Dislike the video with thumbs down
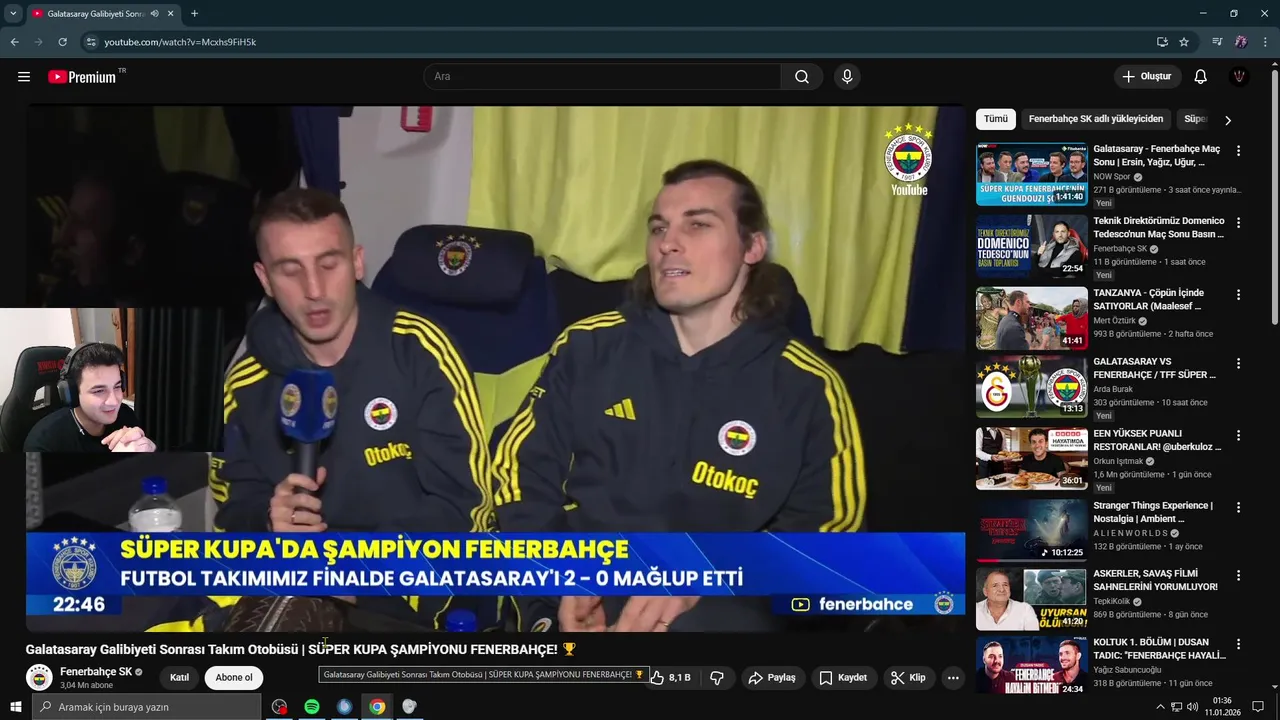This screenshot has width=1280, height=720. [x=717, y=678]
